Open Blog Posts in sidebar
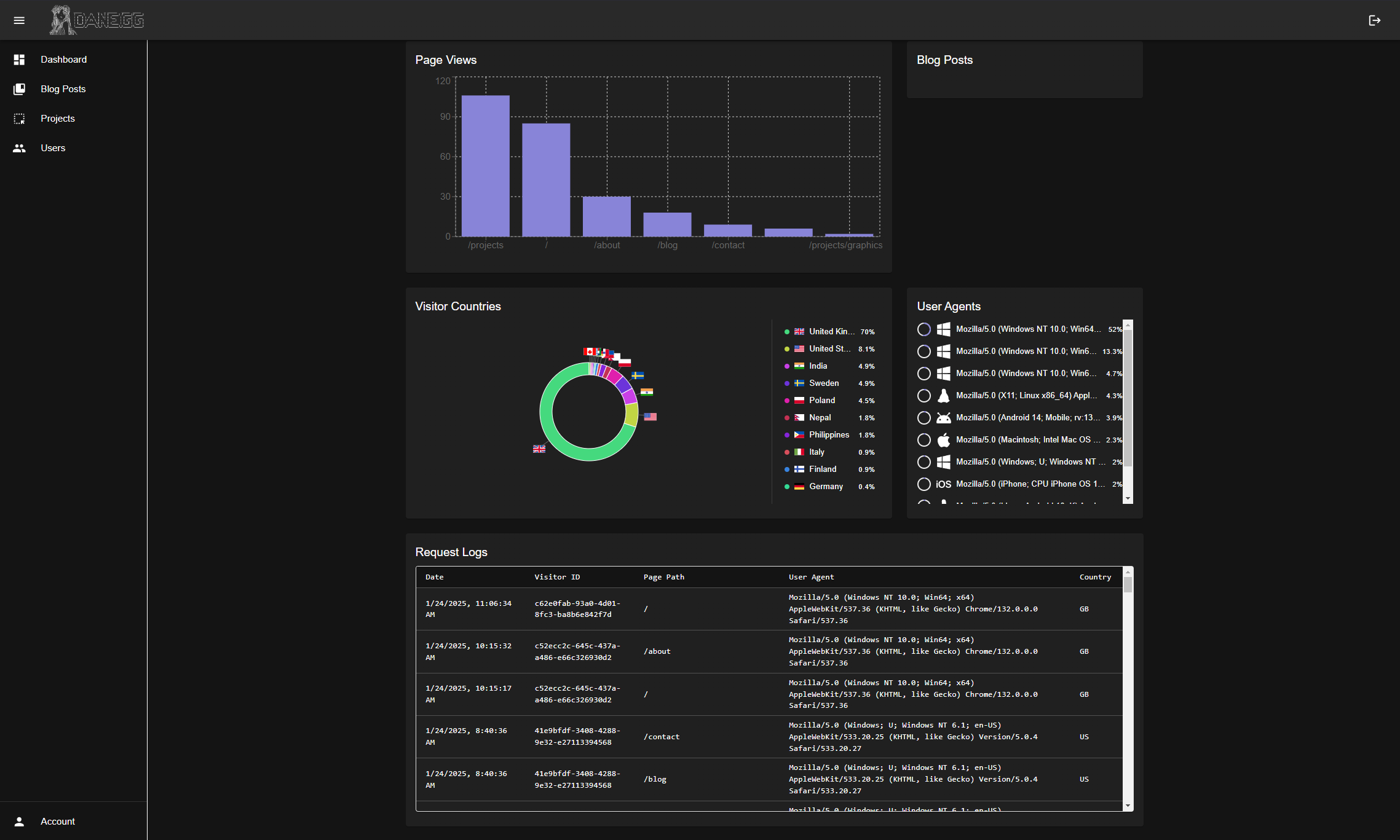This screenshot has height=840, width=1400. (63, 89)
